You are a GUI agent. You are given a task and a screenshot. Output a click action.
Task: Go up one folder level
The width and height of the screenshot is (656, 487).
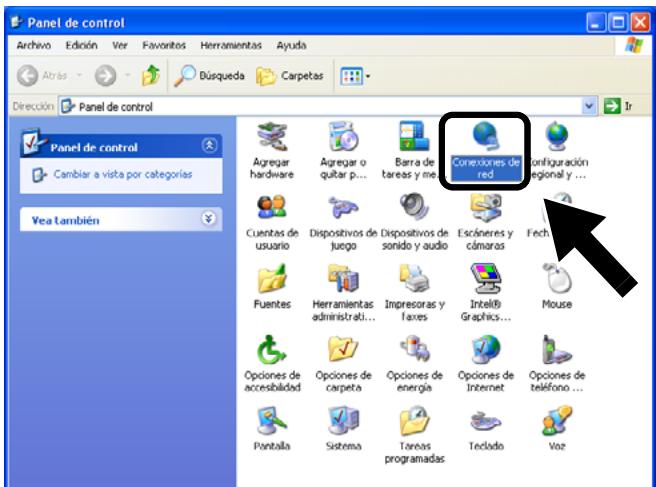(151, 76)
